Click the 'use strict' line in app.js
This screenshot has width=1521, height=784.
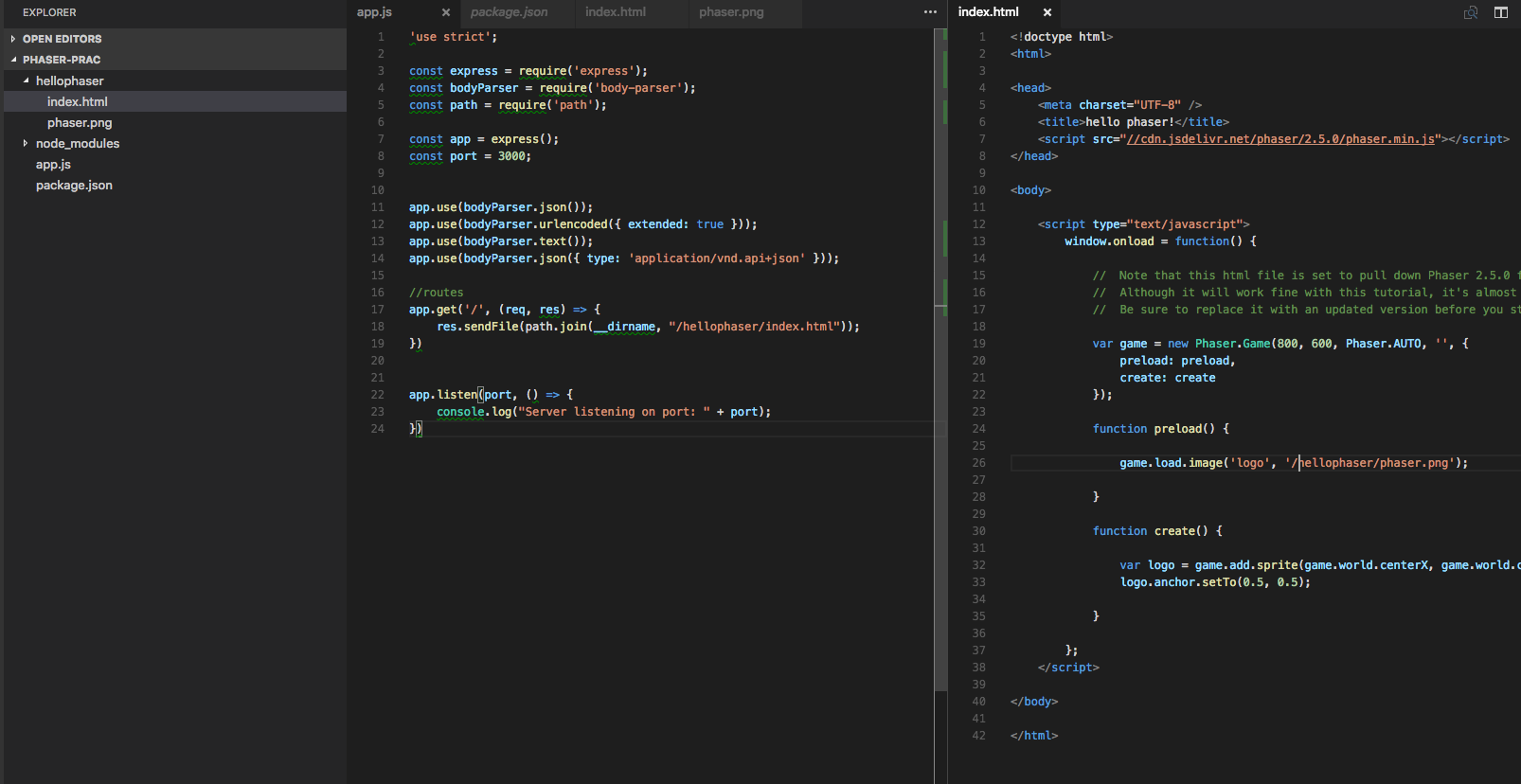click(453, 37)
